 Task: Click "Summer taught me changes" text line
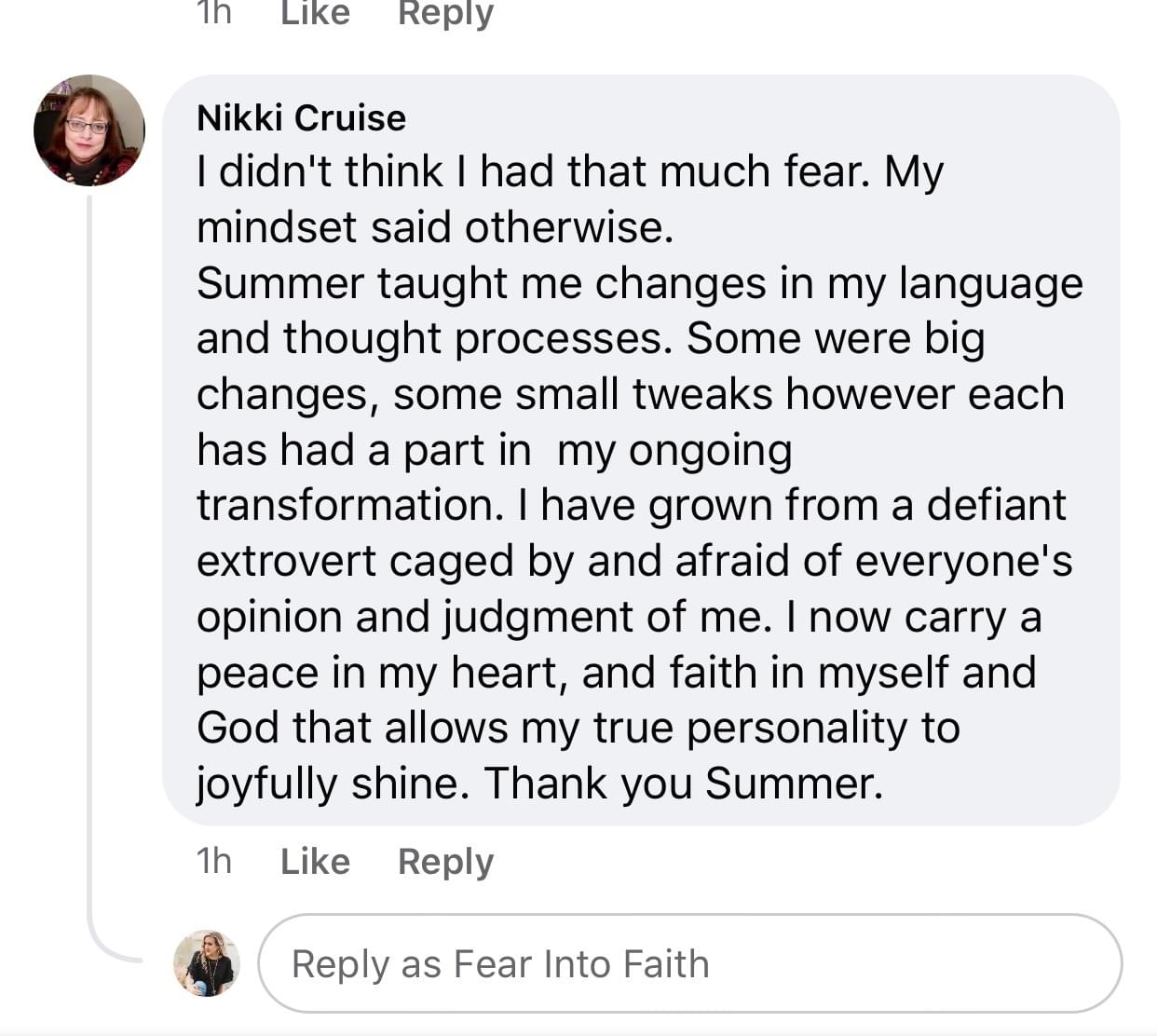coord(480,283)
